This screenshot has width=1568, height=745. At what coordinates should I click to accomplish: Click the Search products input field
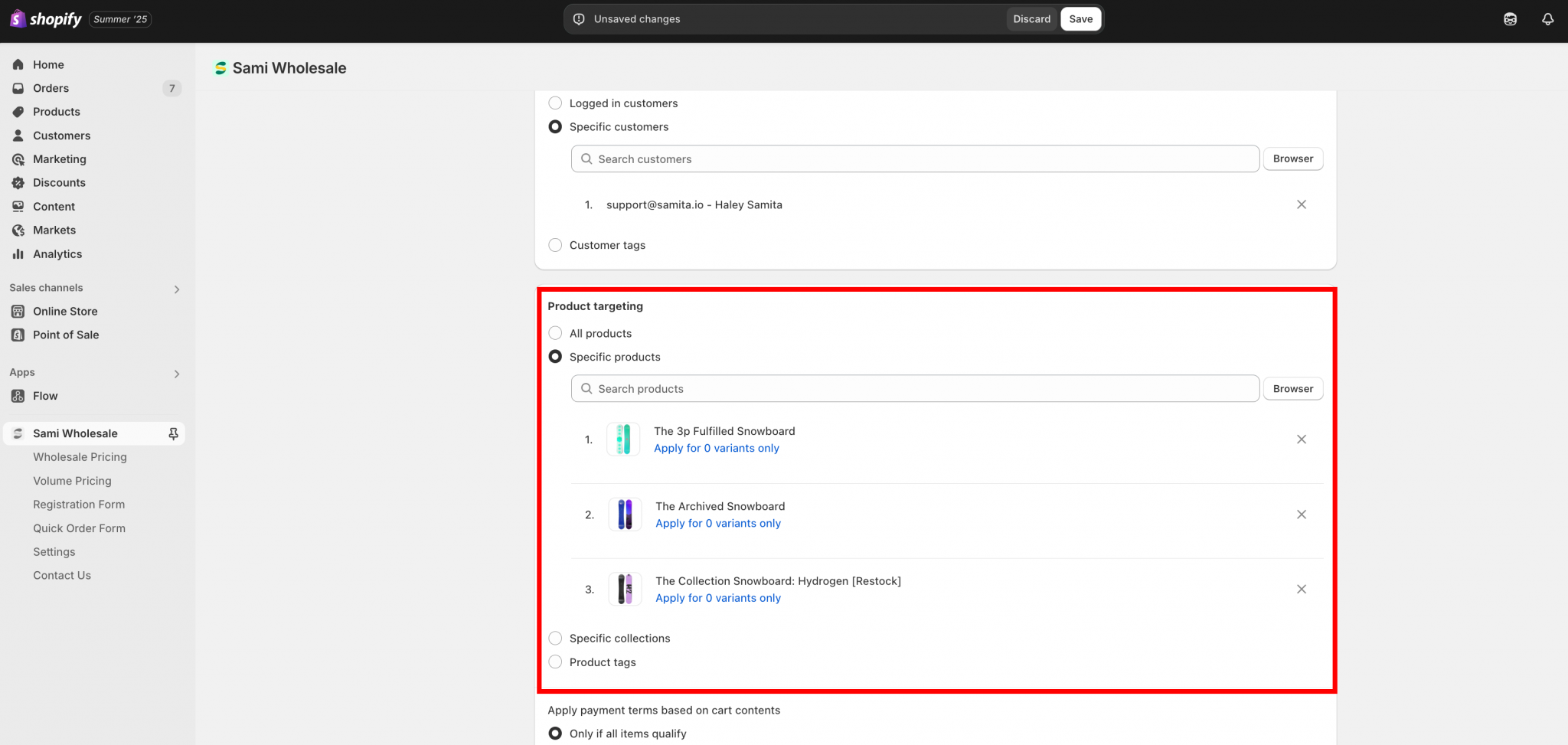point(915,388)
